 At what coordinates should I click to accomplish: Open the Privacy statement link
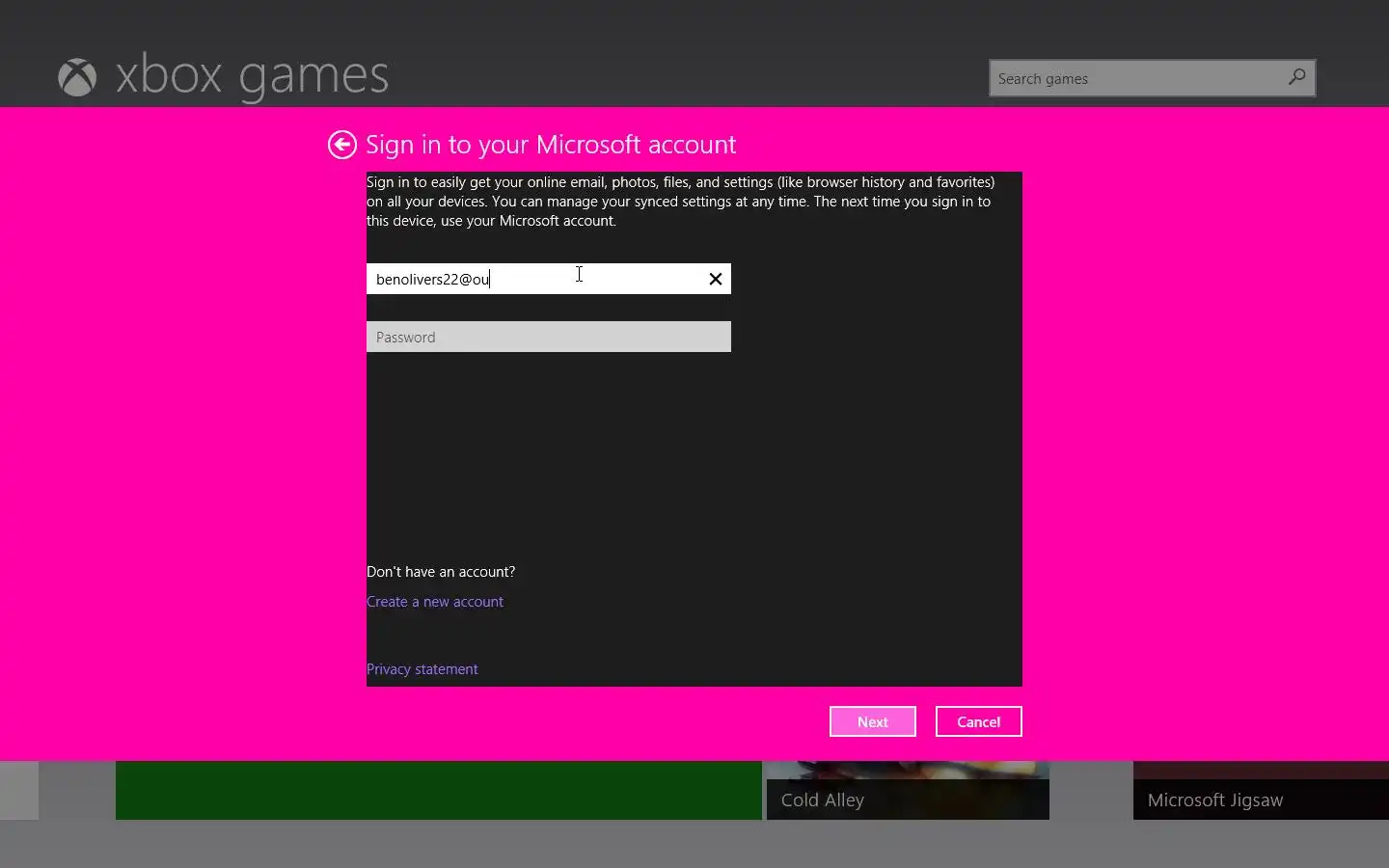coord(422,669)
